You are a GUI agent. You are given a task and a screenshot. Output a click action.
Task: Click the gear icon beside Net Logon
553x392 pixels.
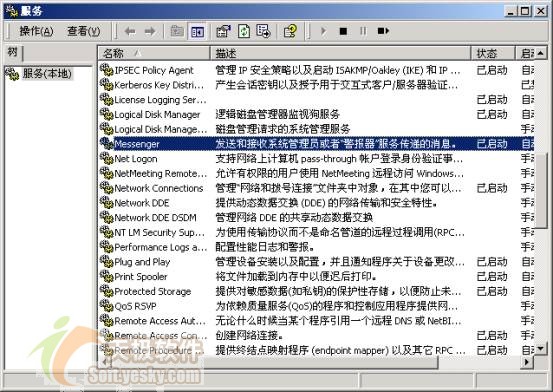pyautogui.click(x=106, y=158)
